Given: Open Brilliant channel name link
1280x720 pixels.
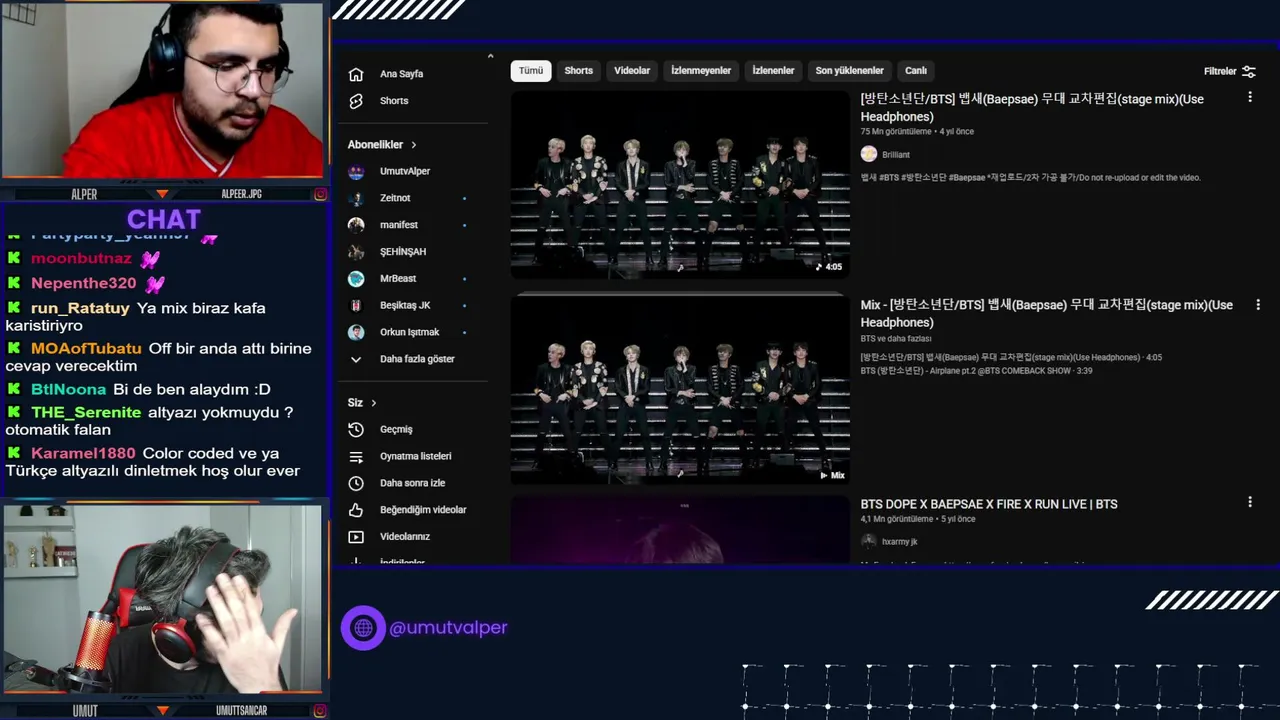Looking at the screenshot, I should [x=896, y=155].
